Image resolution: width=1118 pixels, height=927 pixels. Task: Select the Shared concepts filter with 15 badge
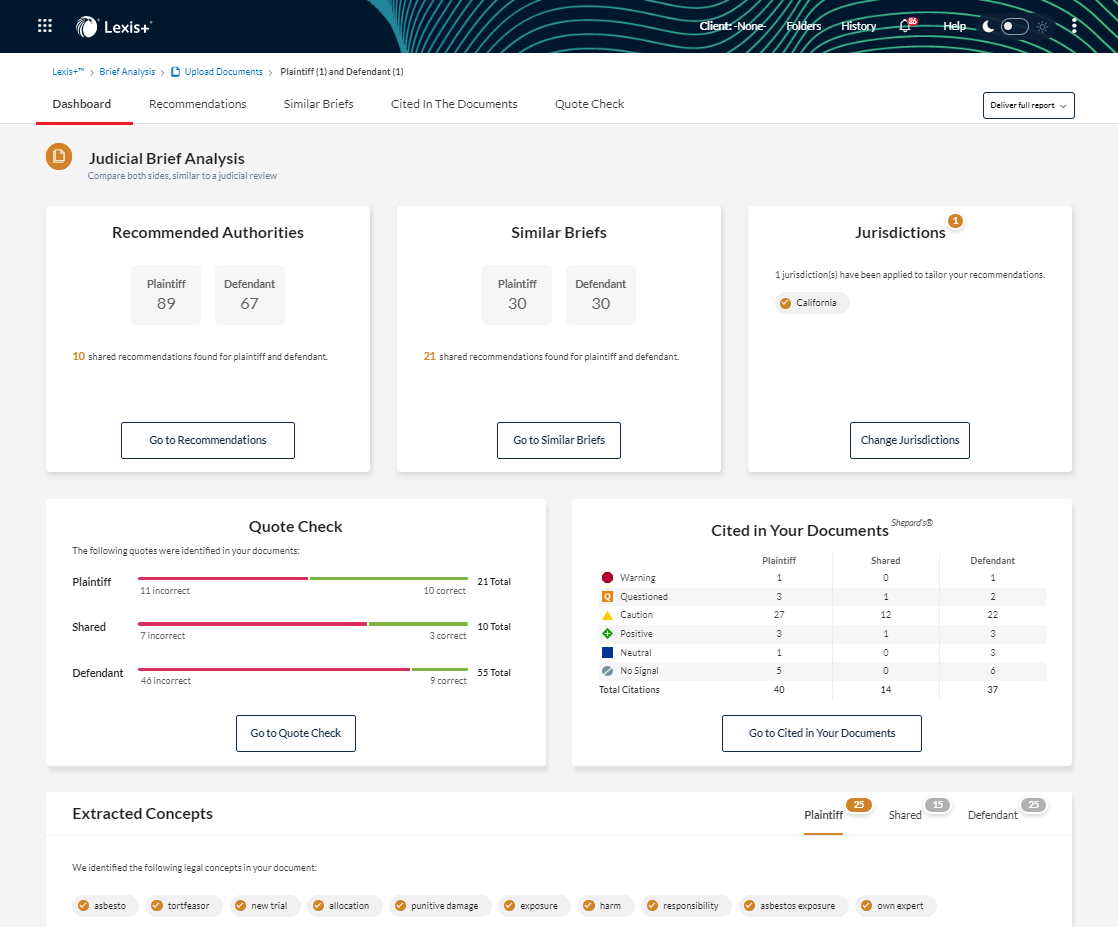[904, 814]
